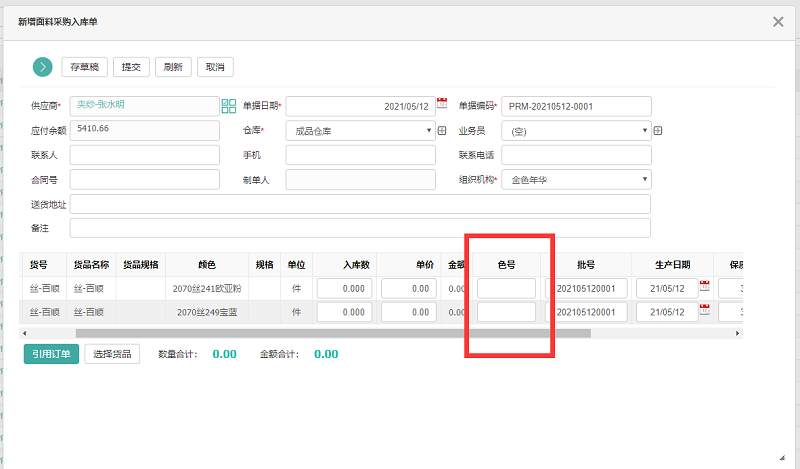Expand the 业务员 dropdown
The image size is (800, 469).
645,130
